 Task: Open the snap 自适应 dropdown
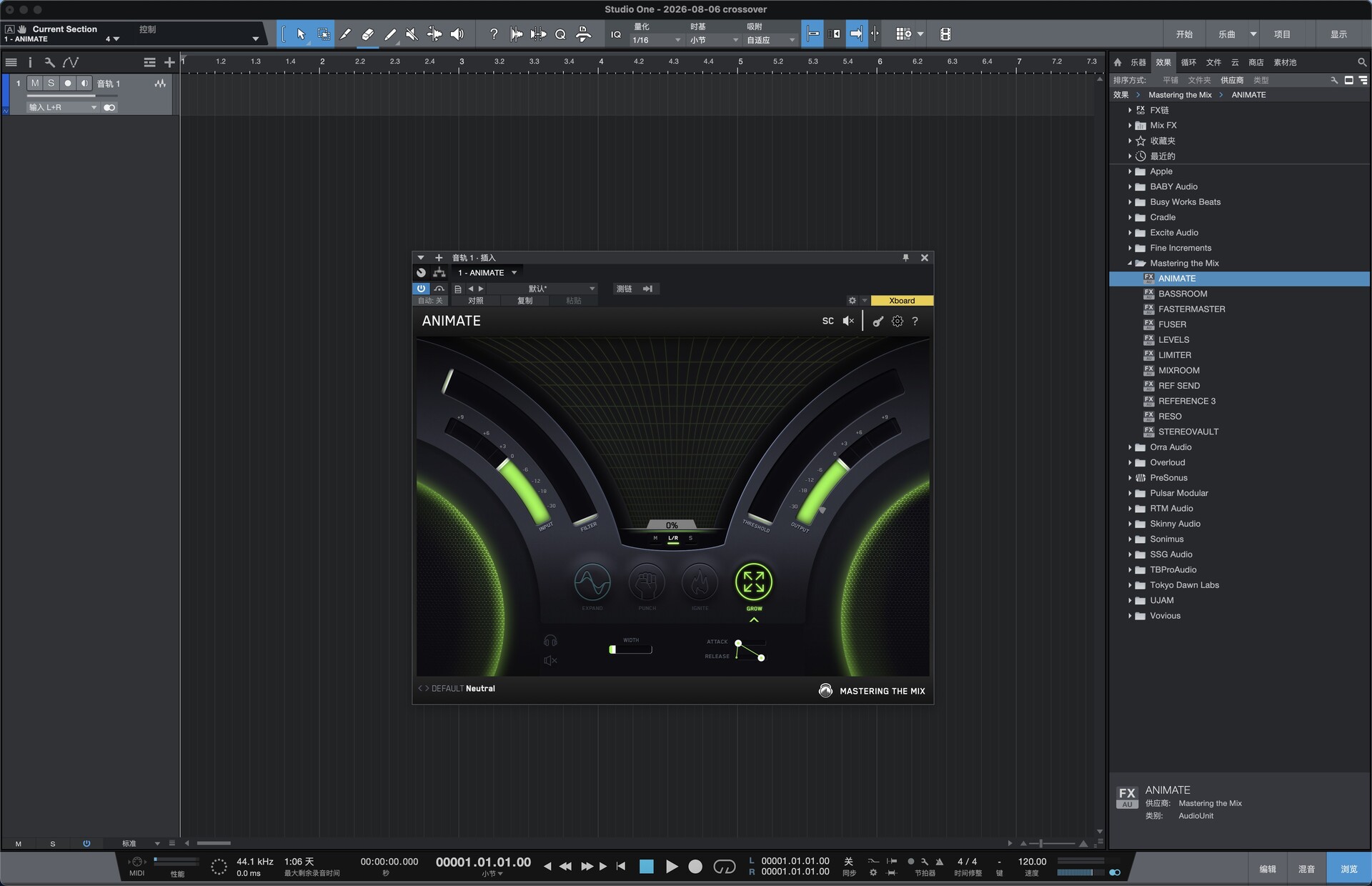[770, 40]
